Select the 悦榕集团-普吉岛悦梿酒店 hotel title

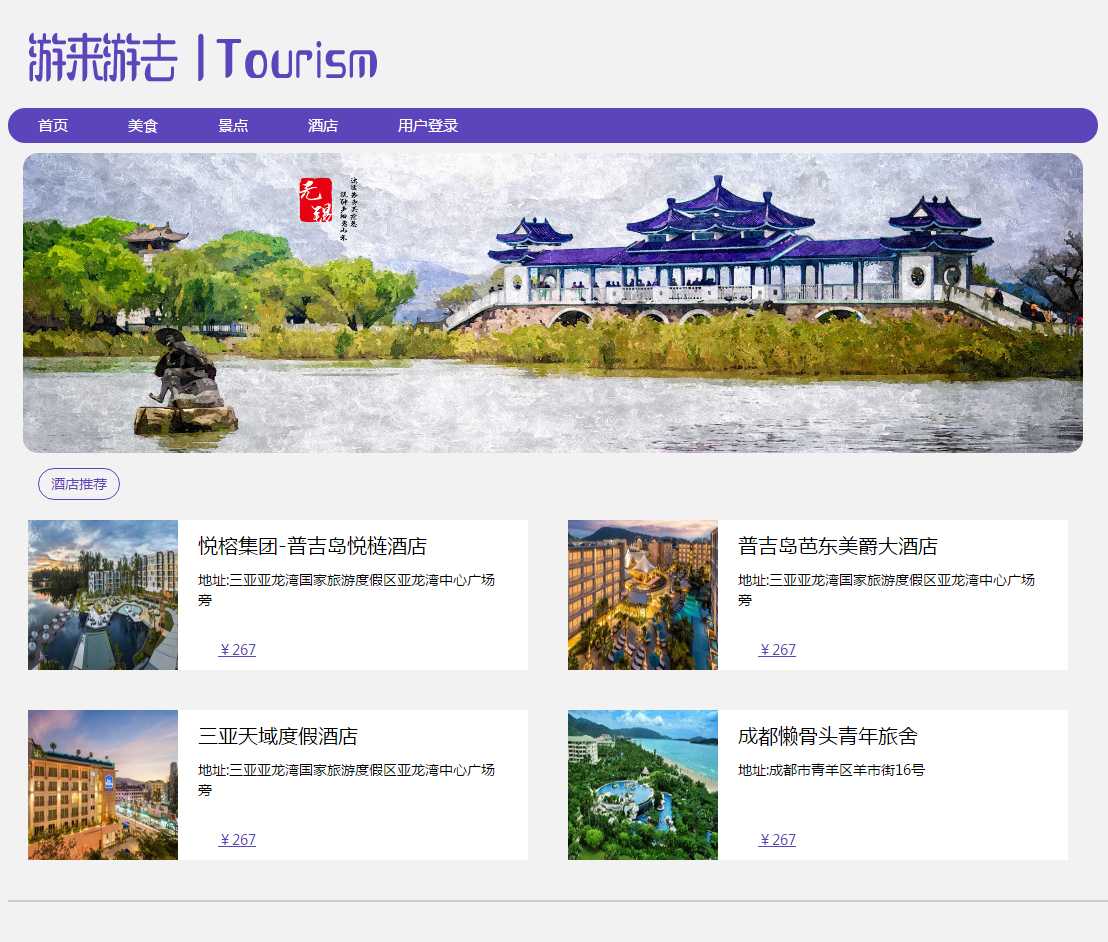pyautogui.click(x=312, y=547)
